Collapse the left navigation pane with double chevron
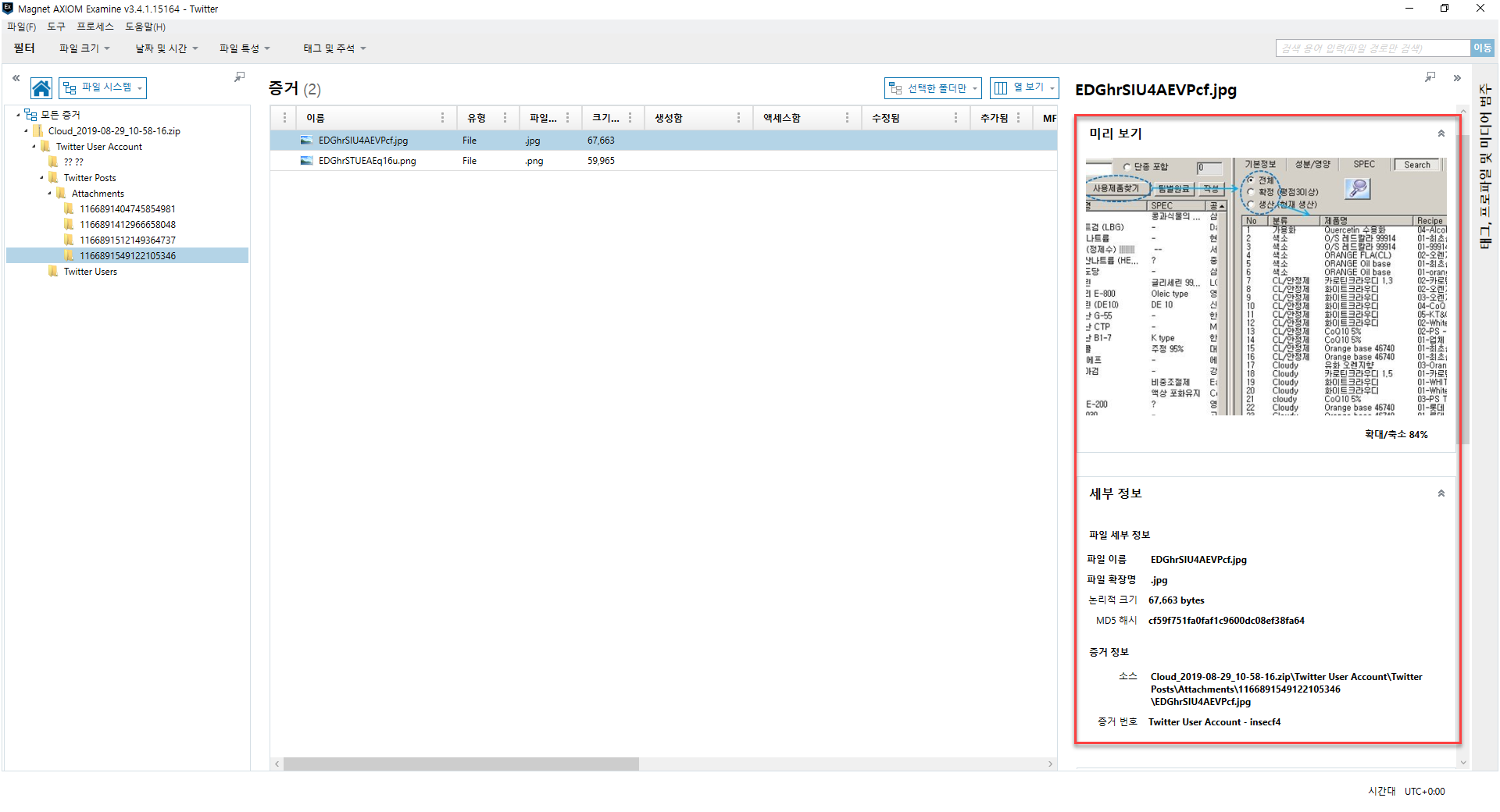Image resolution: width=1500 pixels, height=812 pixels. (x=16, y=78)
